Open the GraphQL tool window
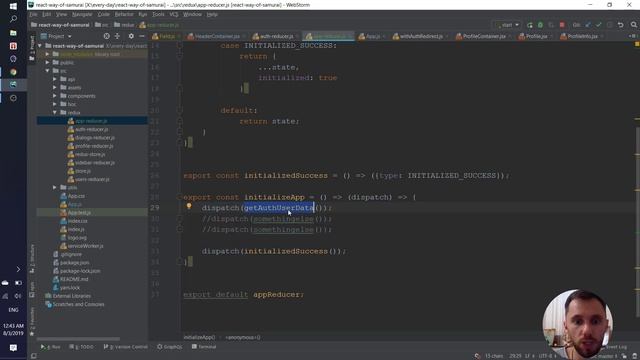This screenshot has height=360, width=640. 170,347
